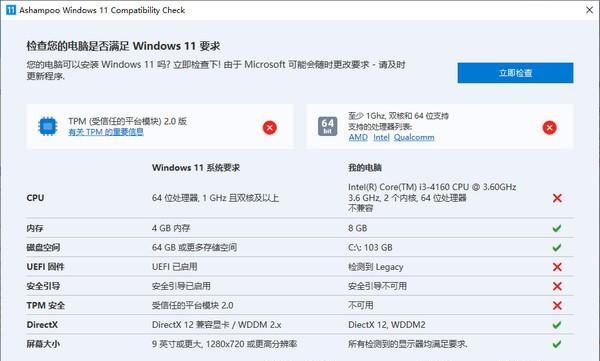This screenshot has height=361, width=600.
Task: Click the TPM (受信任的平台模块) 2.0 版 text
Action: tap(127, 121)
